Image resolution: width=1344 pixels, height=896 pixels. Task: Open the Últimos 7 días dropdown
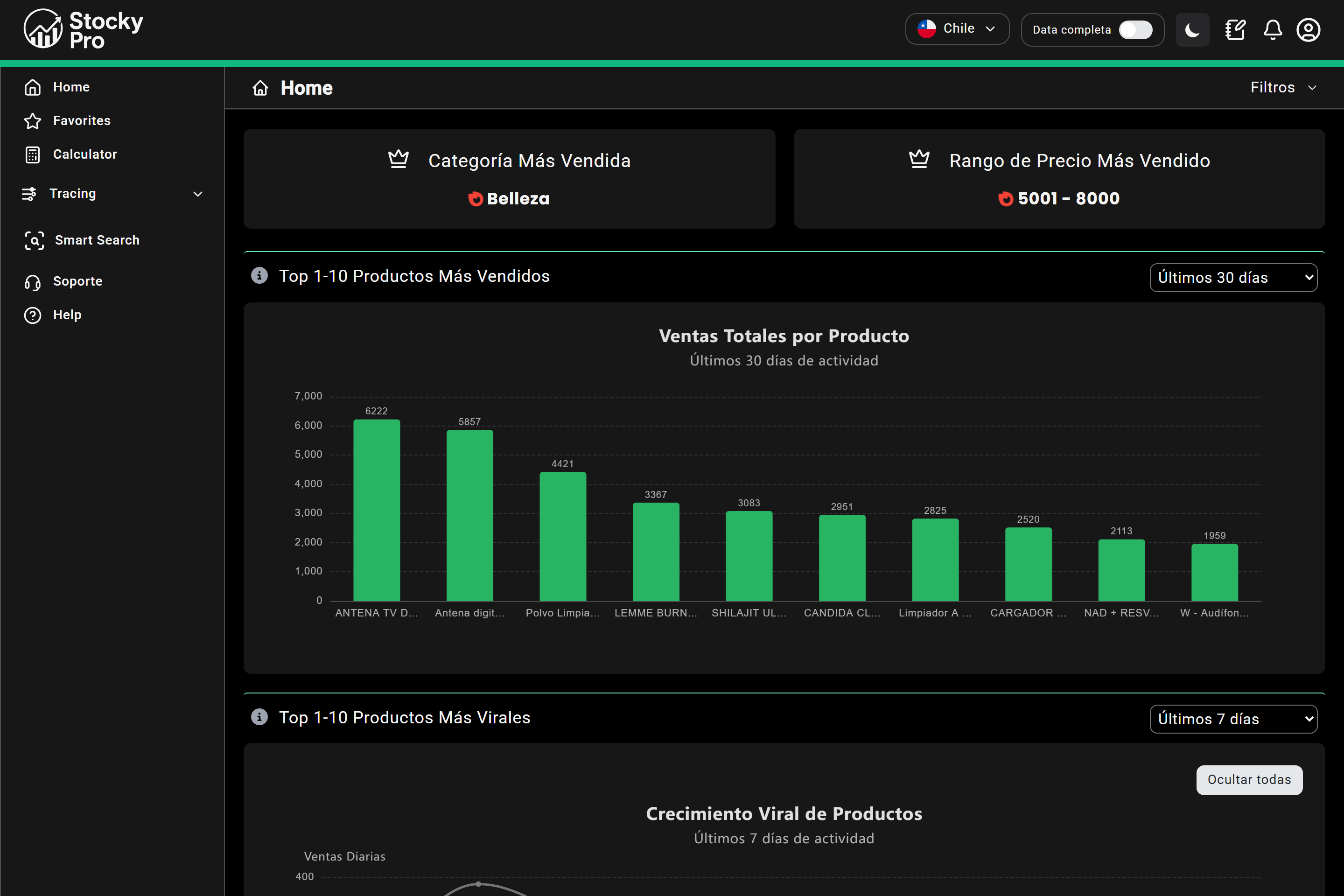click(1233, 719)
